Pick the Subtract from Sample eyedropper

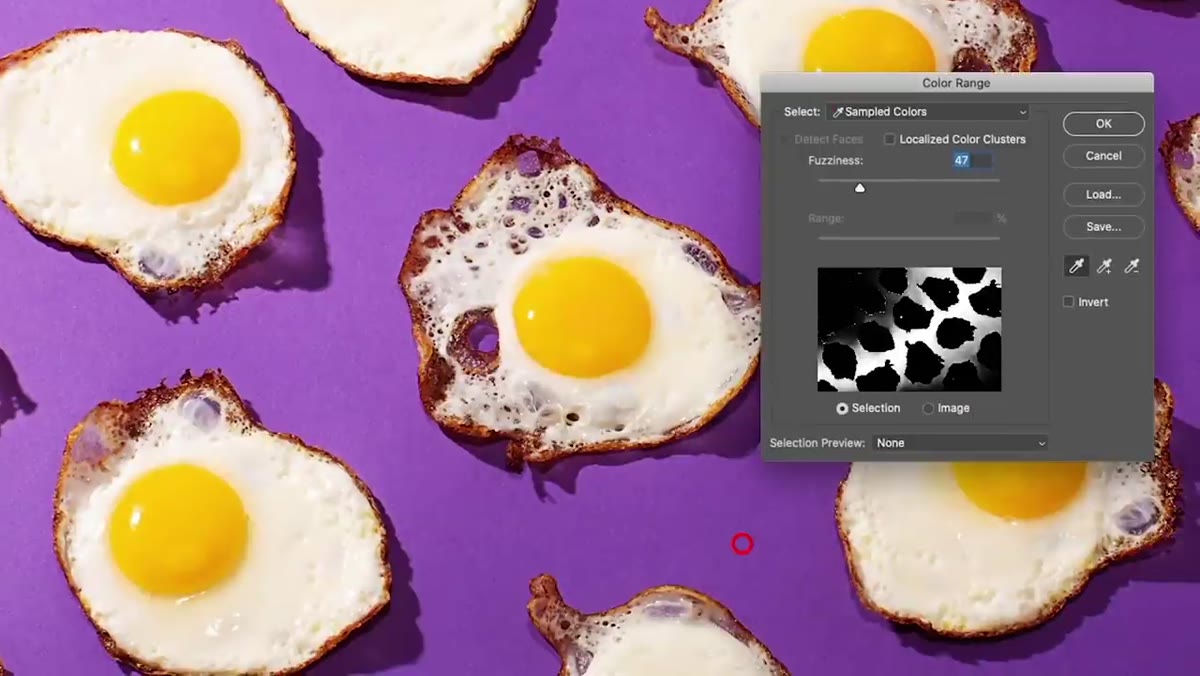coord(1132,266)
